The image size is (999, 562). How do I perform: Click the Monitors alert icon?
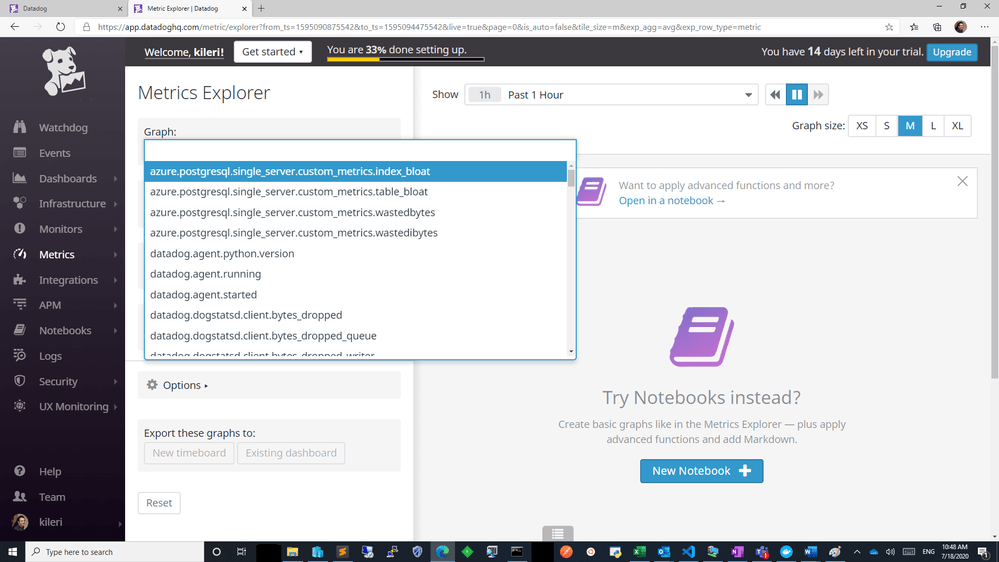20,228
